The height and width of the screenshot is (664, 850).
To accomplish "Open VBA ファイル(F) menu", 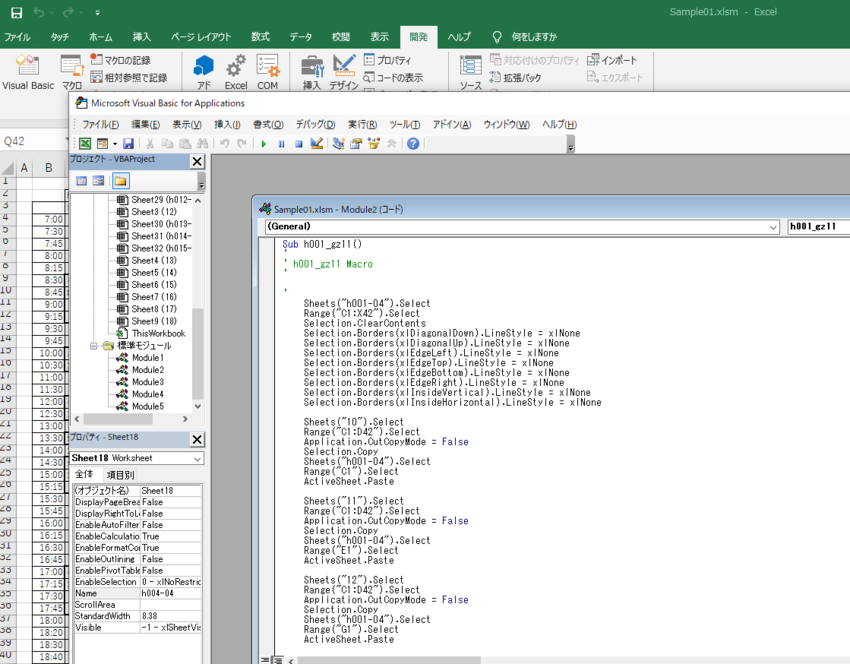I will [x=100, y=125].
